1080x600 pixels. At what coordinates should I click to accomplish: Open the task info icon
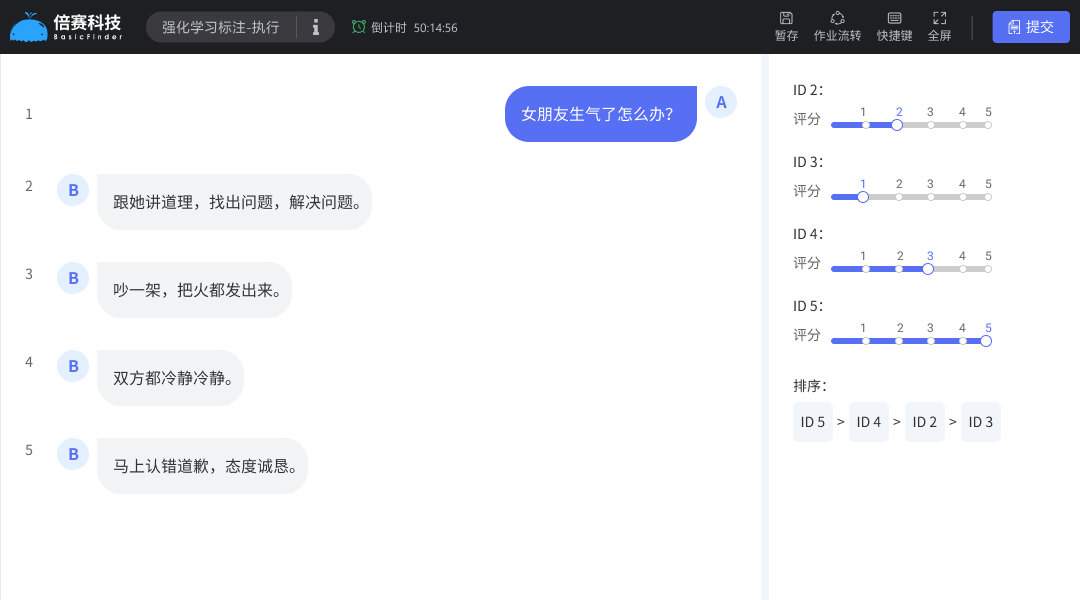tap(316, 27)
